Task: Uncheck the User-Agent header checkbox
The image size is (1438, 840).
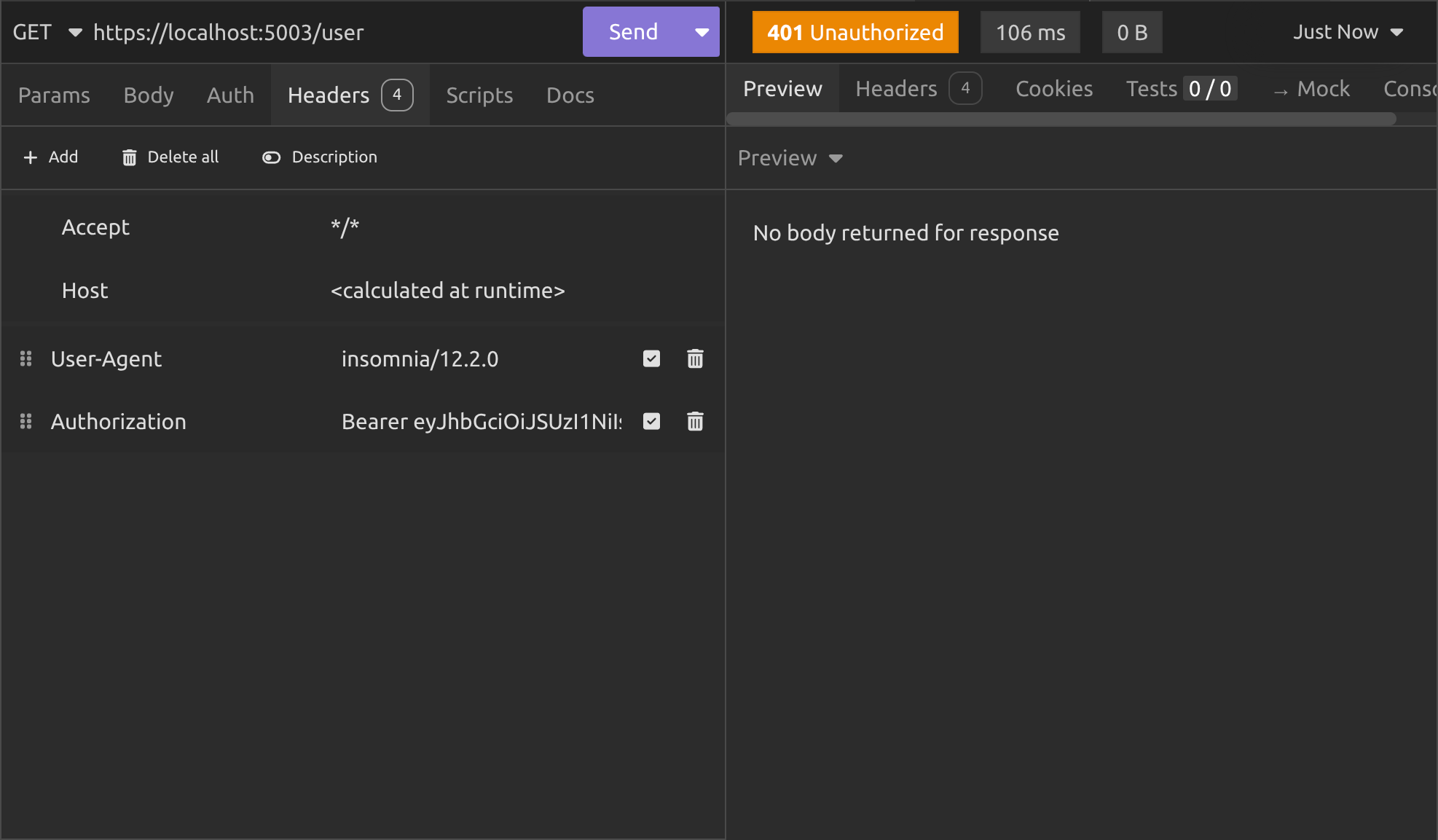Action: [x=651, y=358]
